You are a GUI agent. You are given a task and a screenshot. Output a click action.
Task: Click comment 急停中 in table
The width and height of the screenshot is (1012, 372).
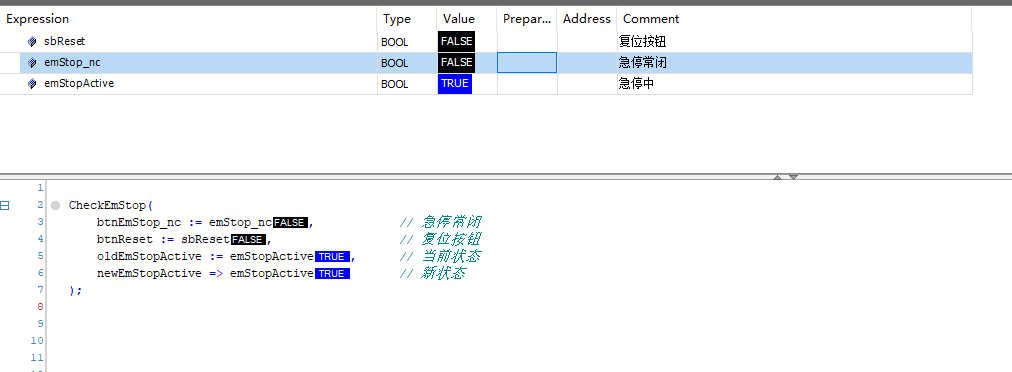coord(636,83)
